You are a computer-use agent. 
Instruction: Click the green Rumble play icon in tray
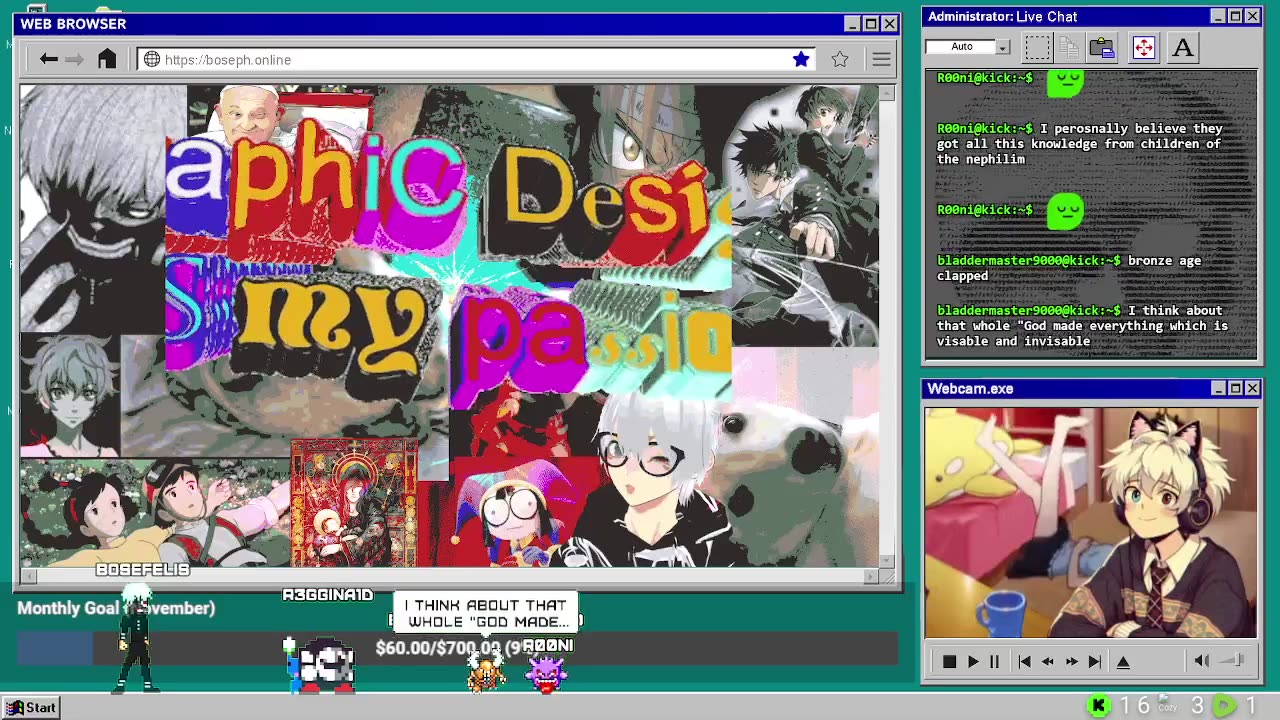tap(1224, 707)
